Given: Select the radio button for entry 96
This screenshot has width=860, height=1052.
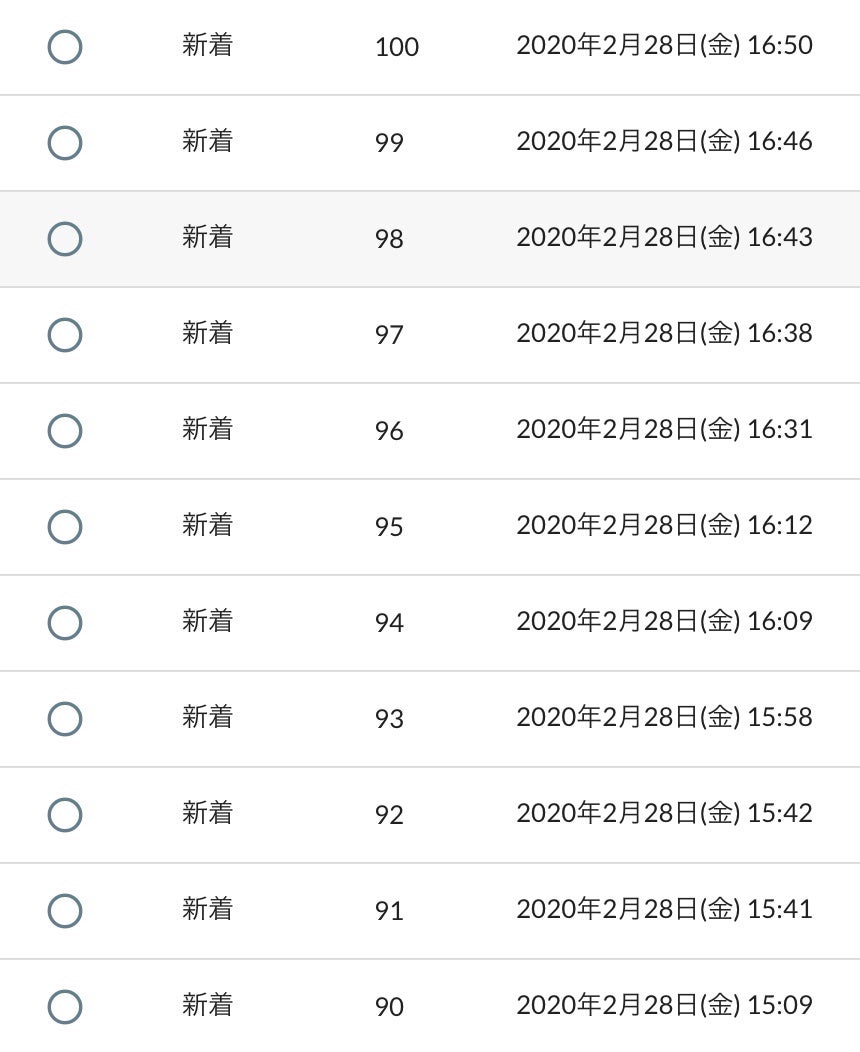Looking at the screenshot, I should (65, 431).
